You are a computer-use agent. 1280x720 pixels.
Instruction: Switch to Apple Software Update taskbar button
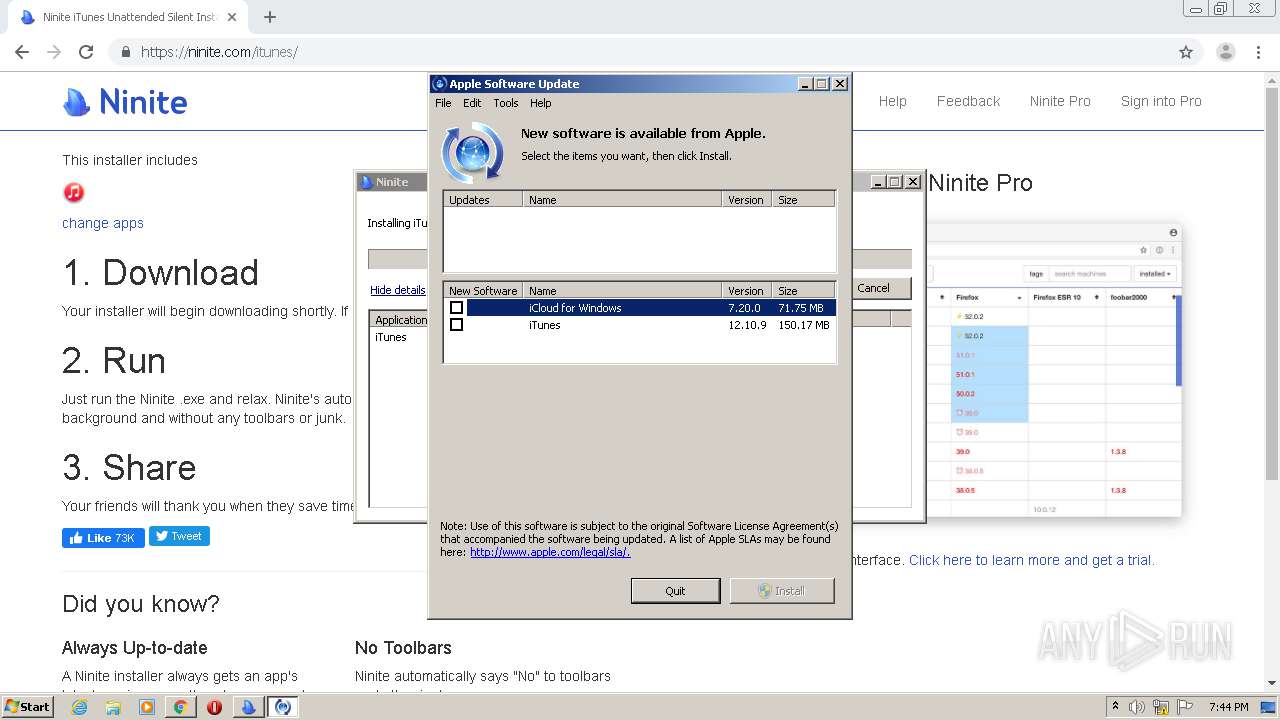click(283, 707)
